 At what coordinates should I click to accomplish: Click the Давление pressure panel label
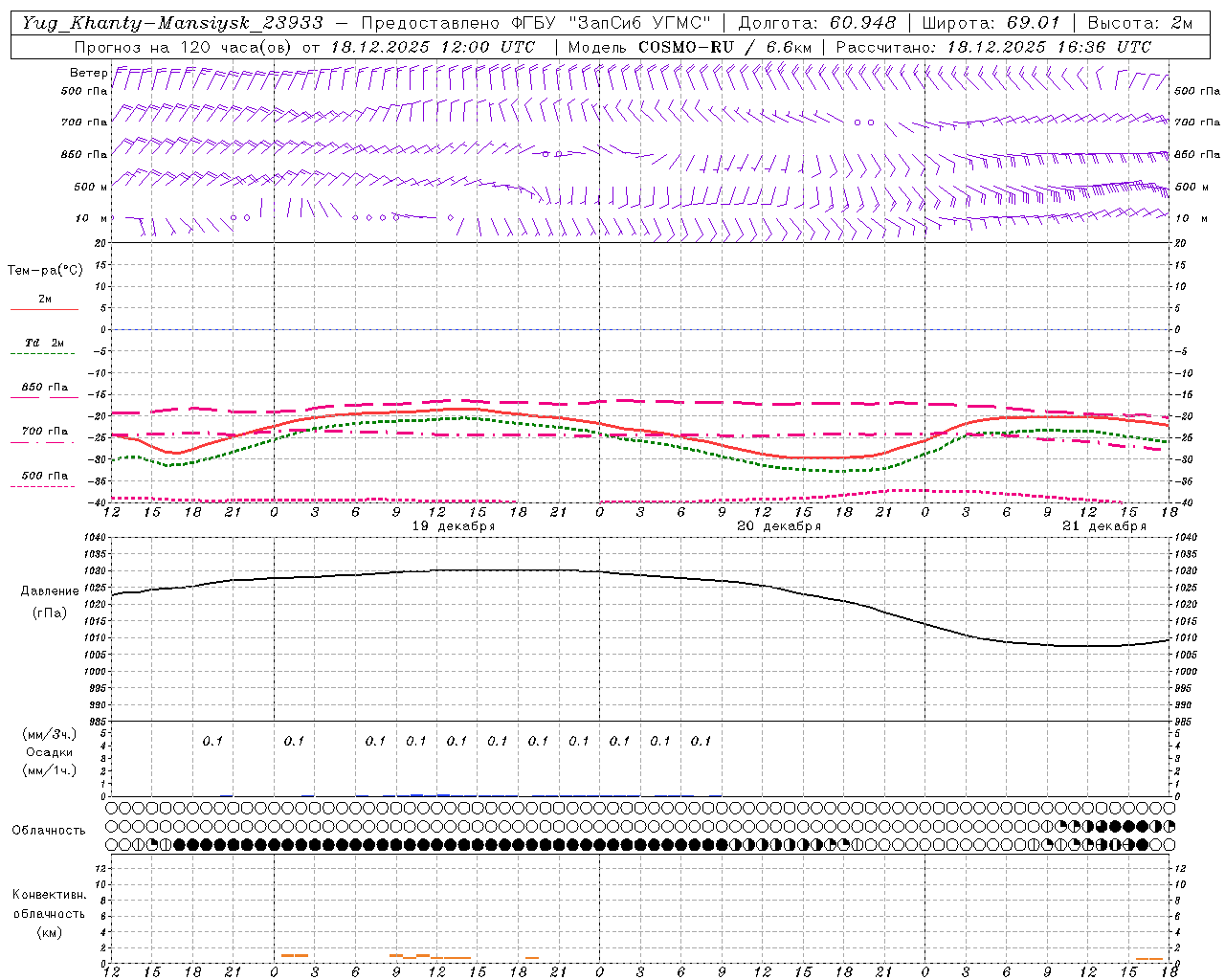[50, 591]
